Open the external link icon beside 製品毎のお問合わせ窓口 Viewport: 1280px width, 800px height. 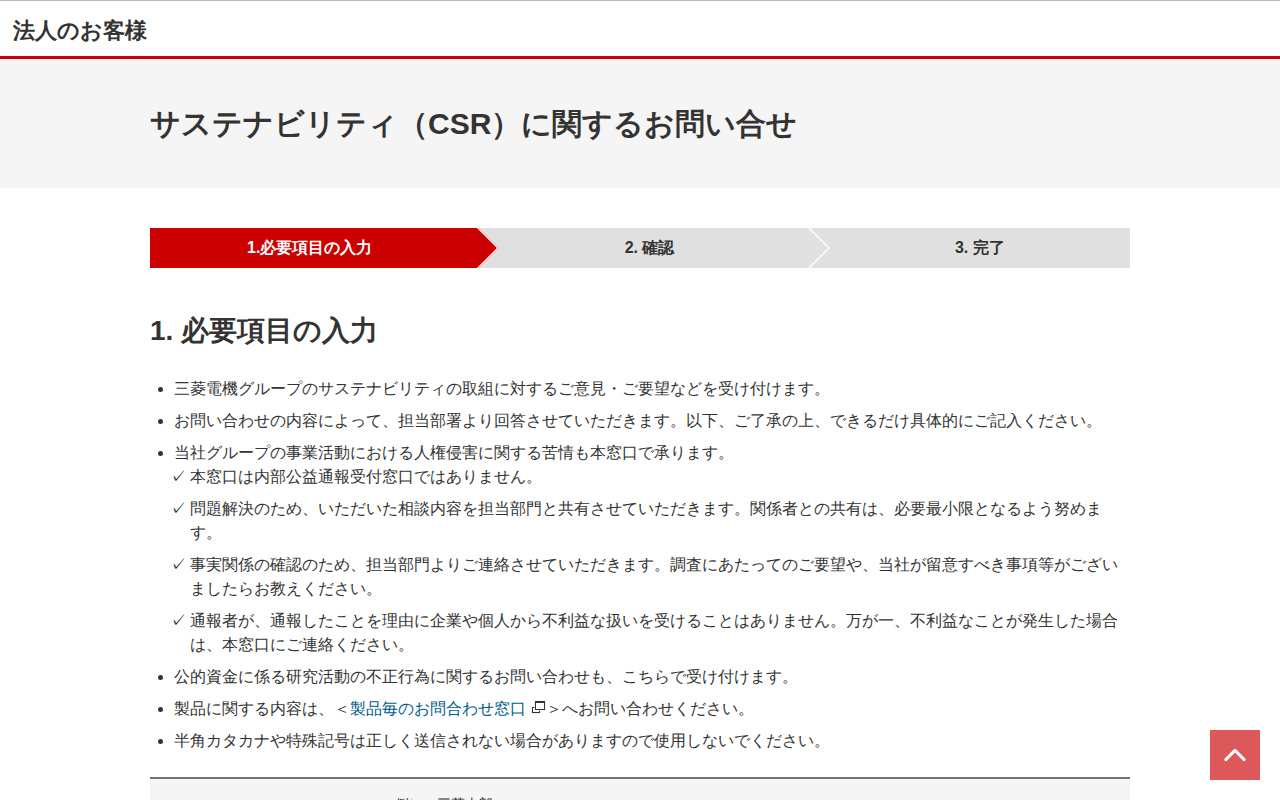[539, 709]
